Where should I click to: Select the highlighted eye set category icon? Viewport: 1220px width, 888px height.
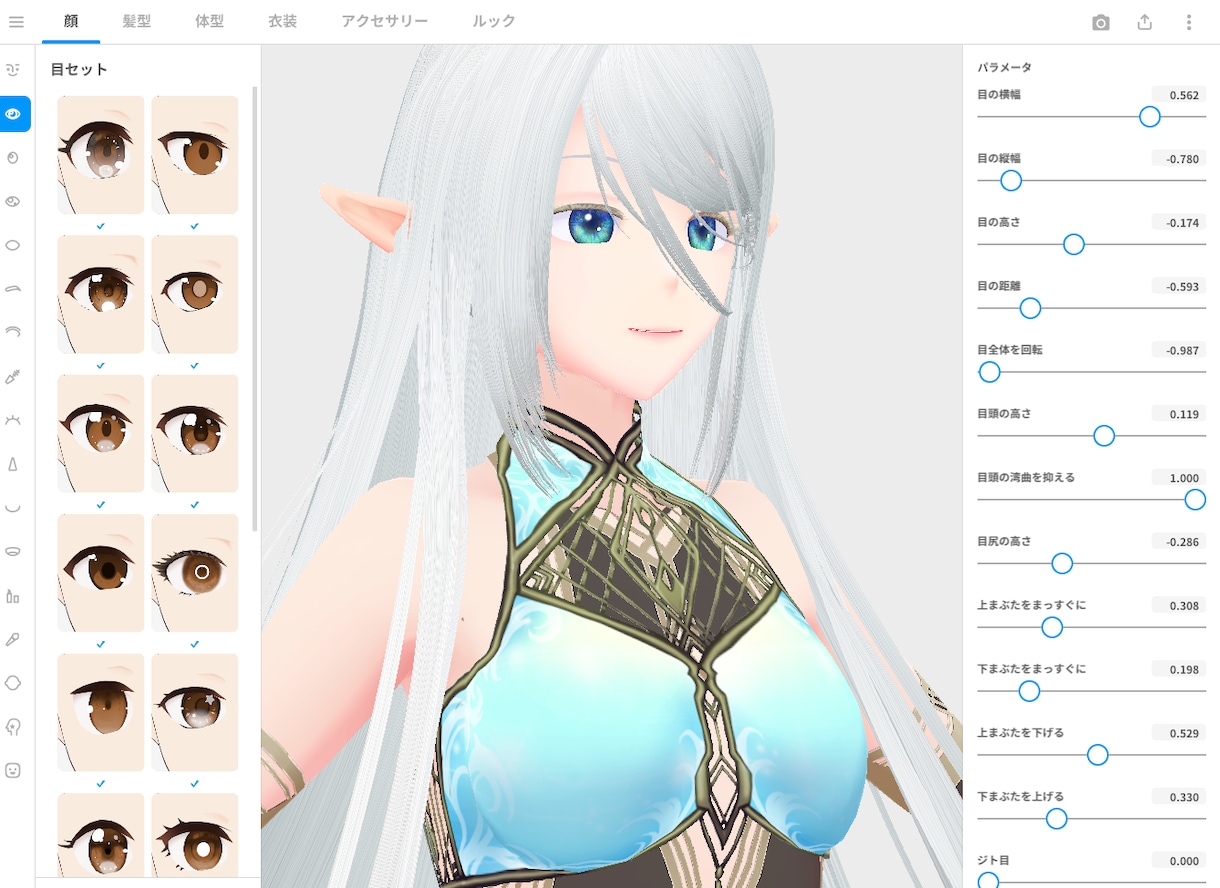[15, 114]
